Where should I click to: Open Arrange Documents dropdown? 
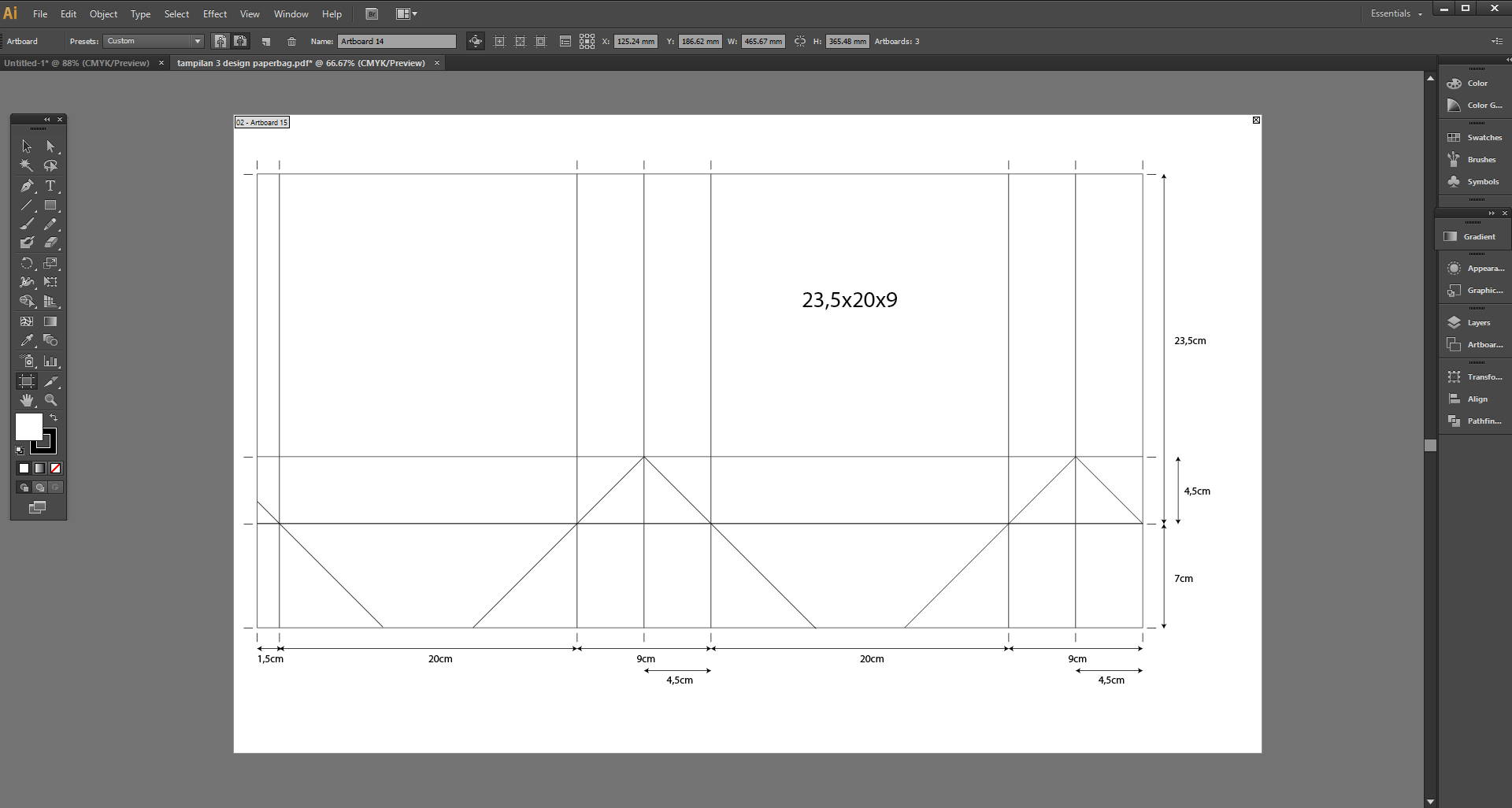point(406,13)
